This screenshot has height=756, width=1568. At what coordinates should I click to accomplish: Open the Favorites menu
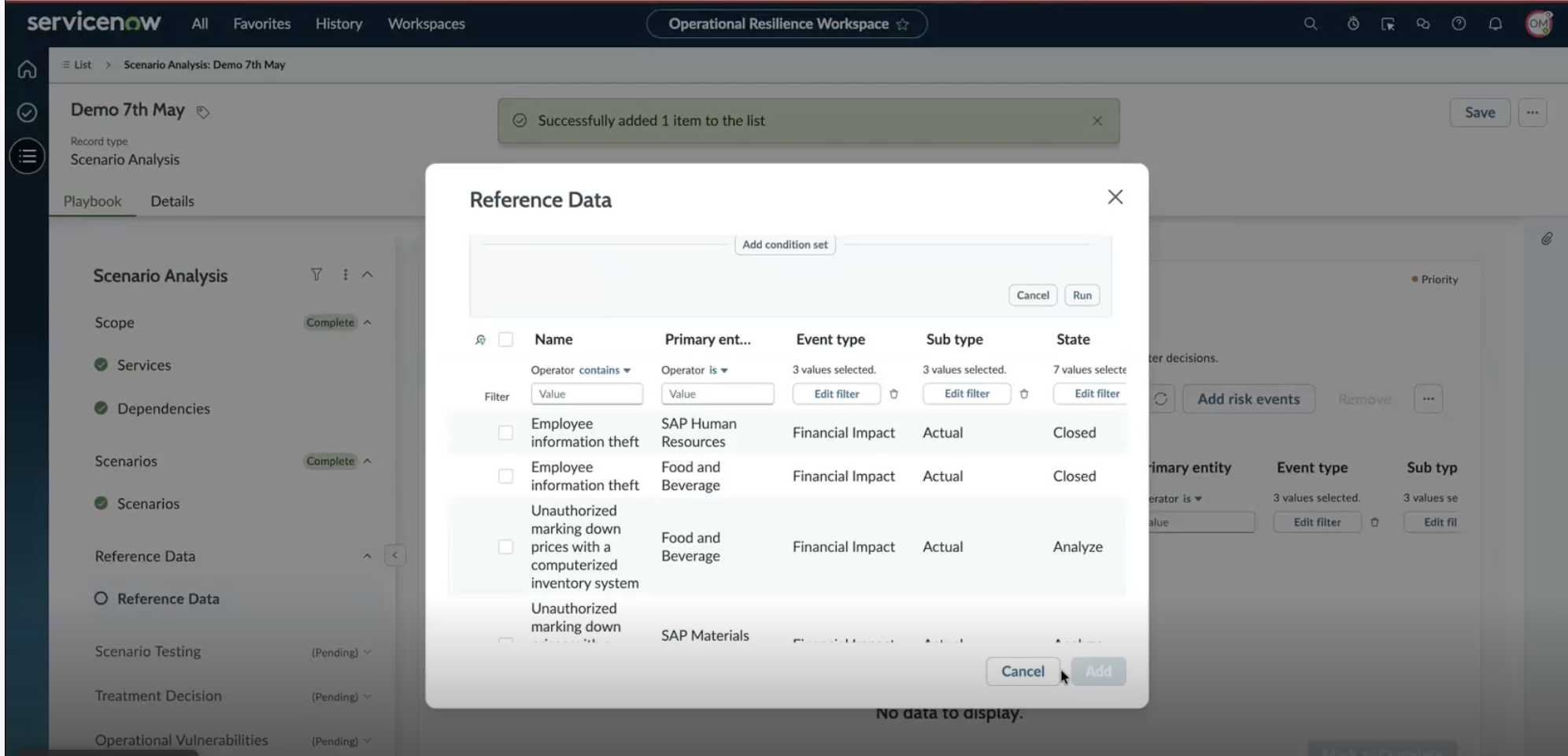262,24
